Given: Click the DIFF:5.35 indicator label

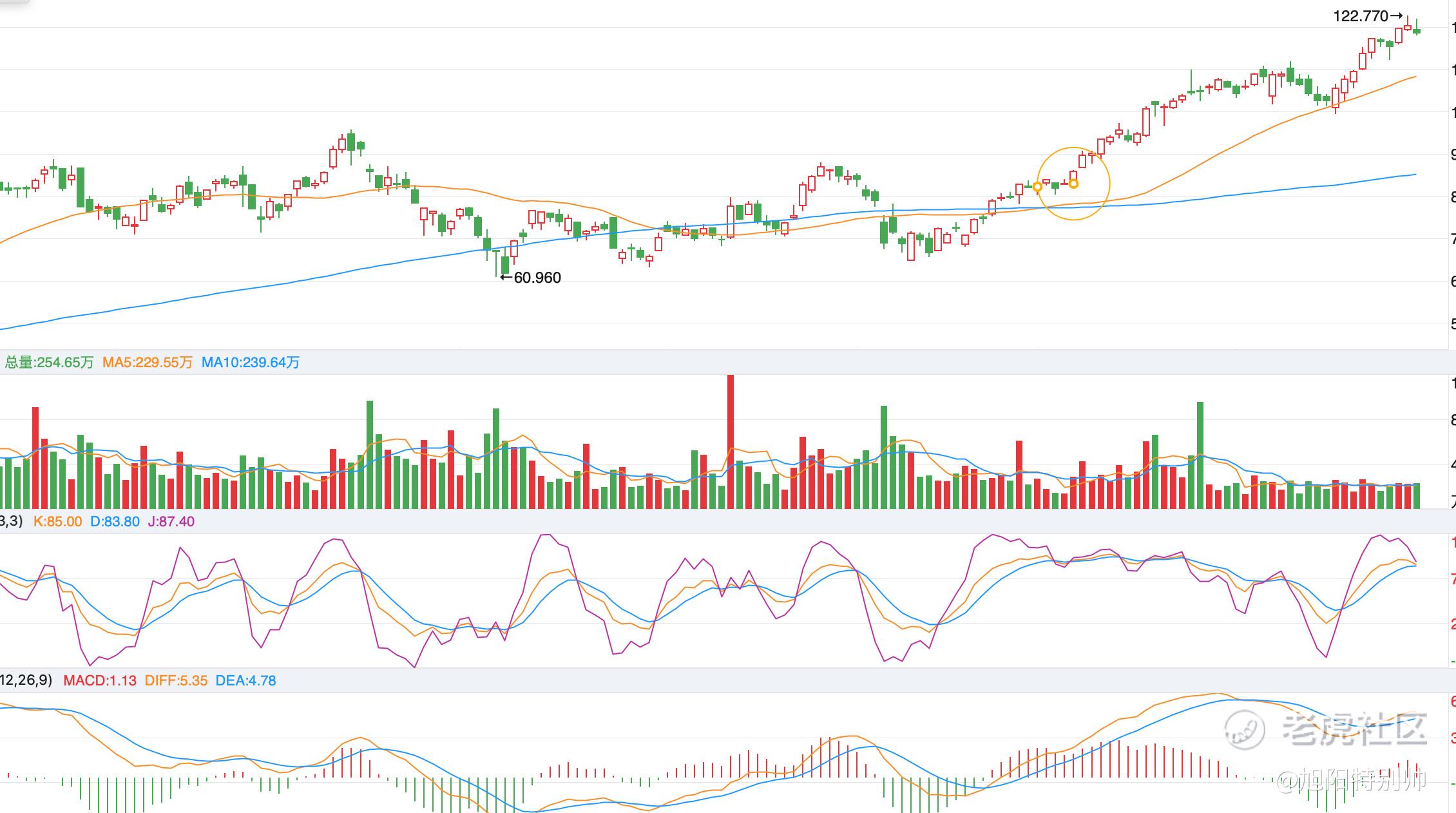Looking at the screenshot, I should pos(176,681).
